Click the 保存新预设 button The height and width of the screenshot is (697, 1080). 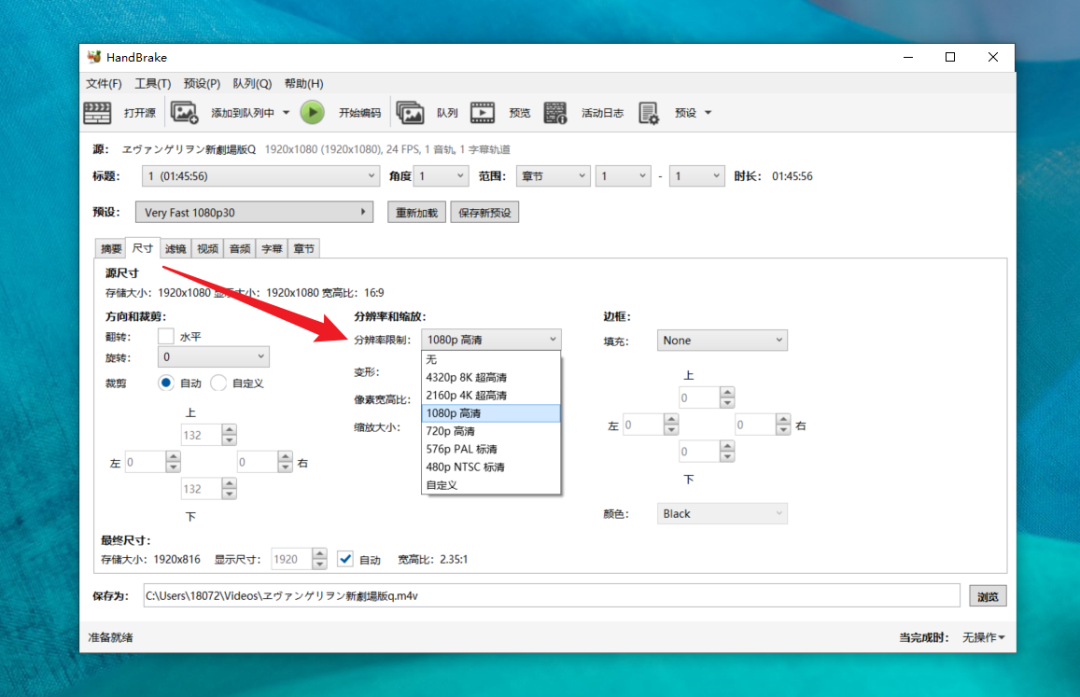485,213
